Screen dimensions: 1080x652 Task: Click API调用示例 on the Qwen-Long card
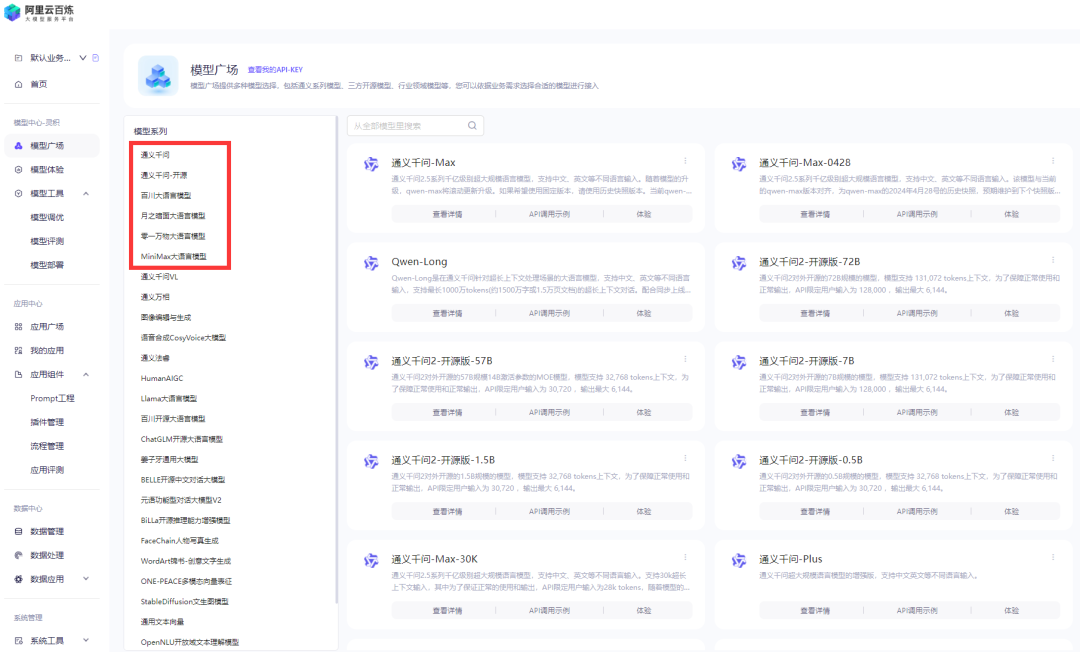coord(549,313)
